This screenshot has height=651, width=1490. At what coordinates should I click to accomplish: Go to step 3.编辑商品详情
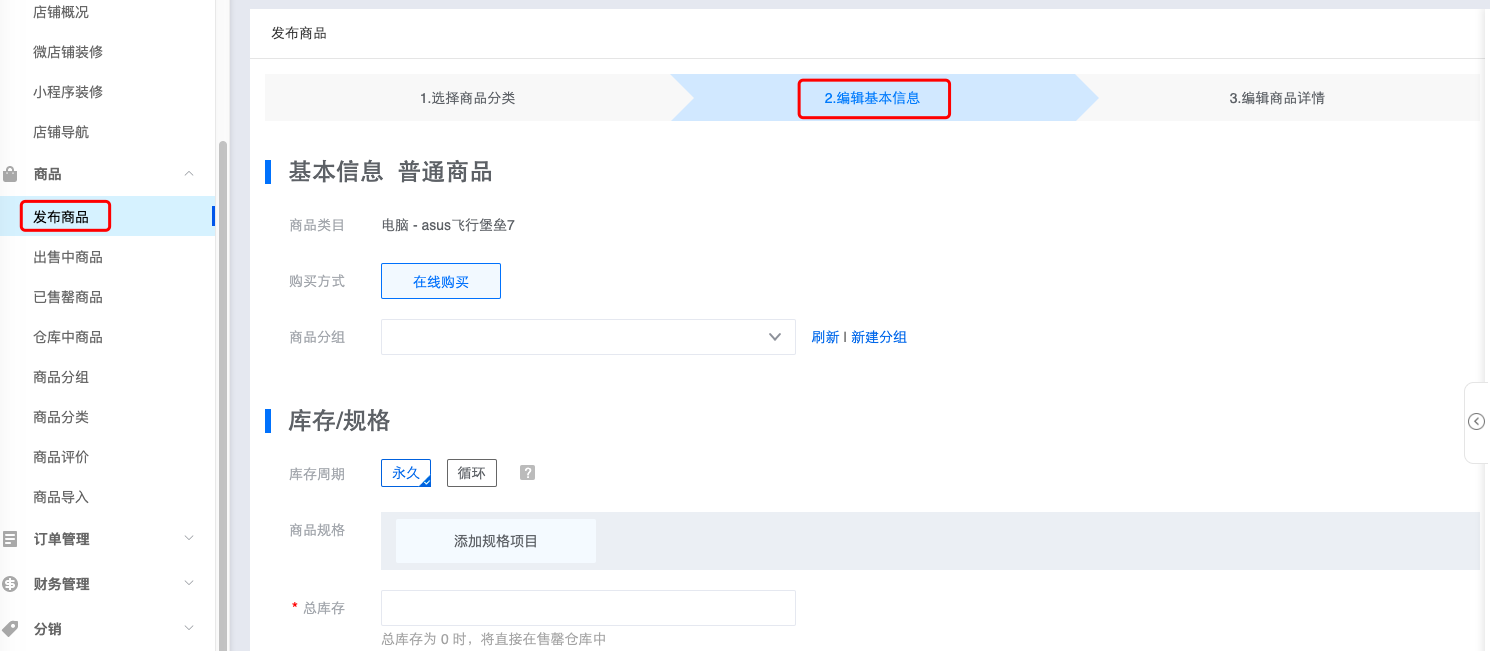pos(1277,98)
